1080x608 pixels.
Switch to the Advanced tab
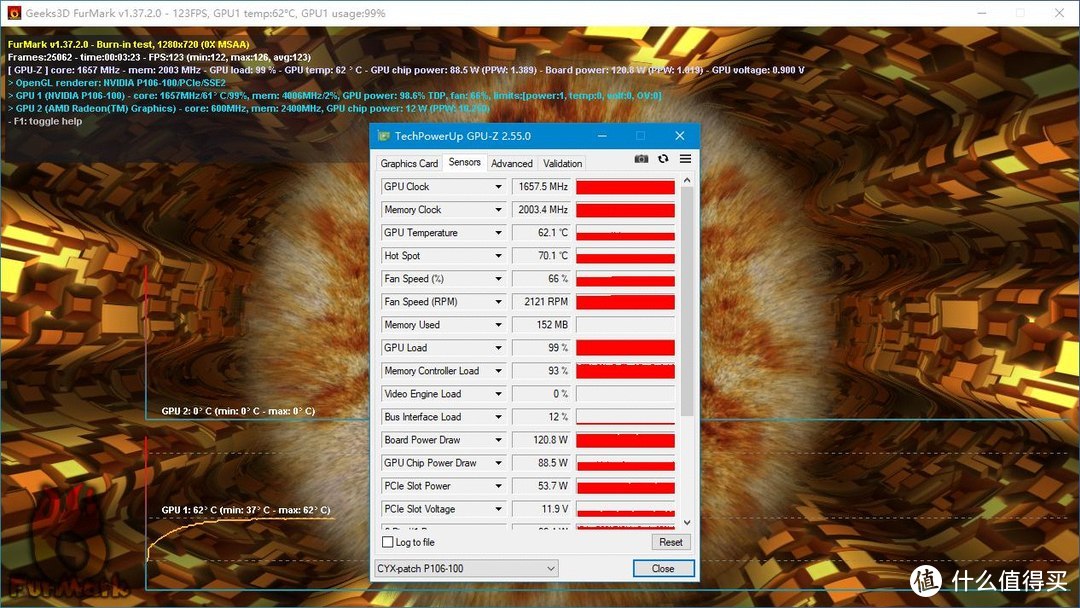tap(512, 163)
